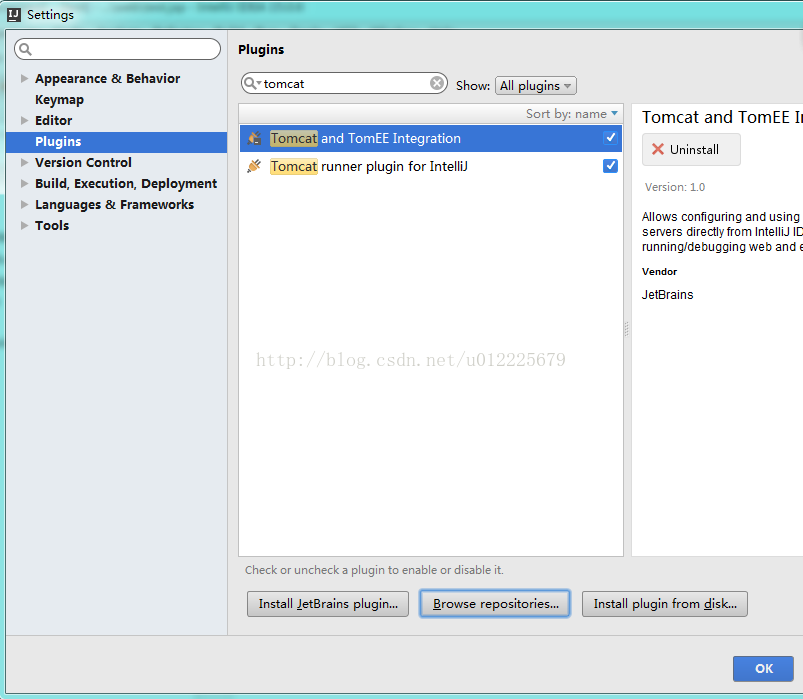Open Build, Execution, Deployment settings
Screen dimensions: 803x699
(126, 183)
